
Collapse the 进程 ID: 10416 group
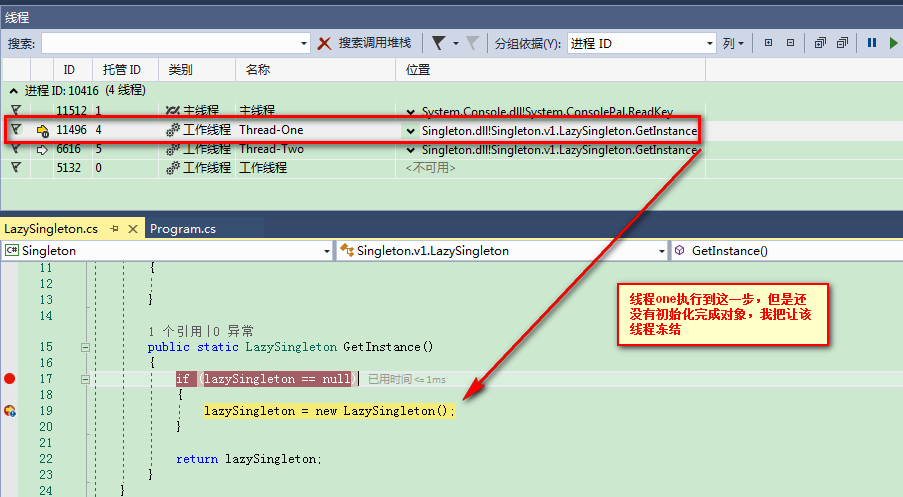[x=14, y=91]
